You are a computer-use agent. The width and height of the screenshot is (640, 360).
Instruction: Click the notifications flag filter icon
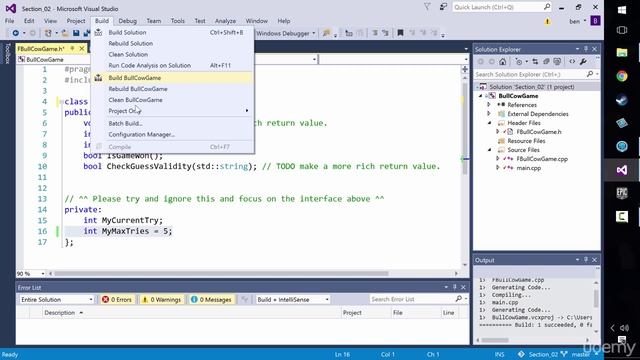point(427,7)
